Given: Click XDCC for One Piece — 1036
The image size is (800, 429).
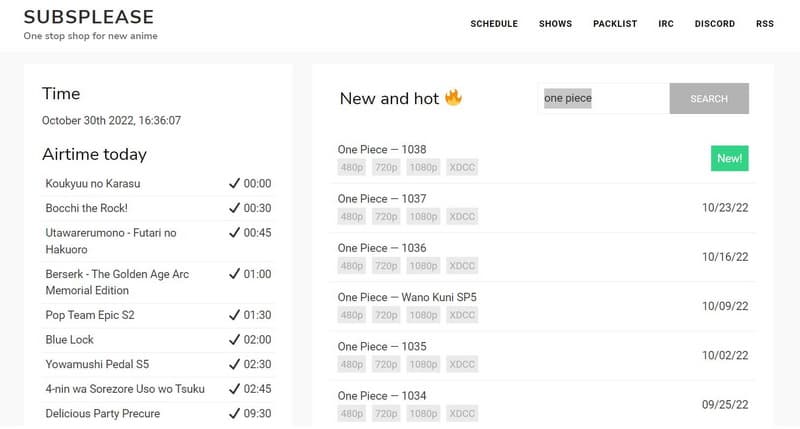Looking at the screenshot, I should click(x=462, y=266).
